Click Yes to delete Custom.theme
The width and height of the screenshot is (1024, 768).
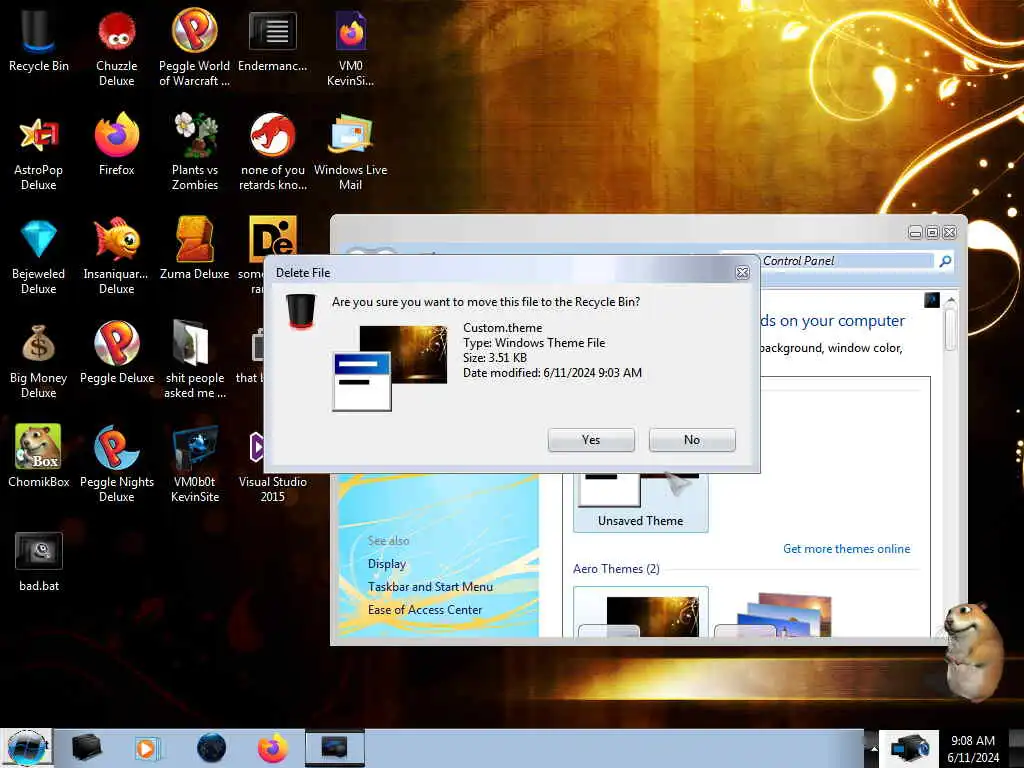tap(591, 440)
